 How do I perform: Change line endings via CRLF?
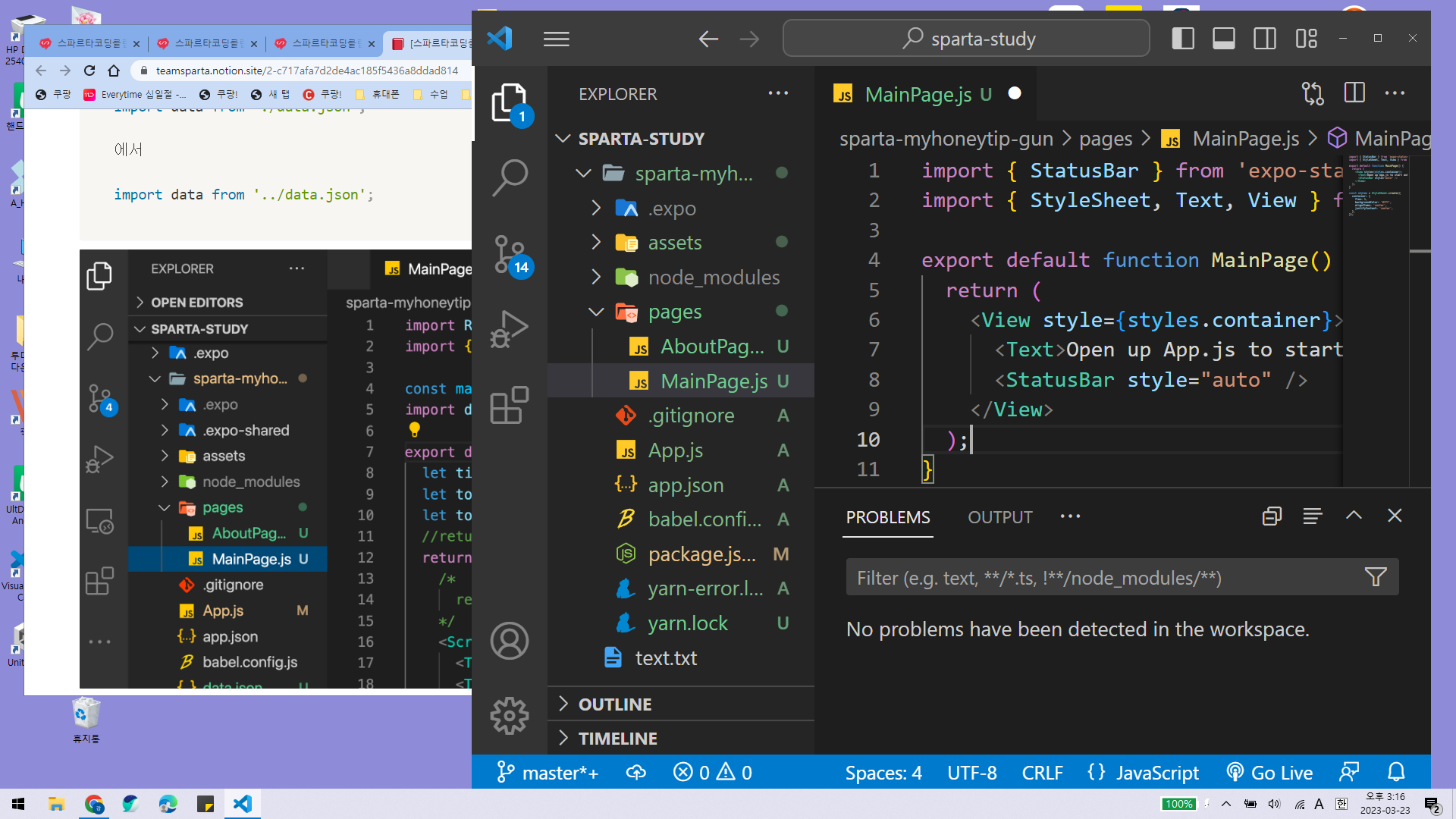coord(1042,773)
